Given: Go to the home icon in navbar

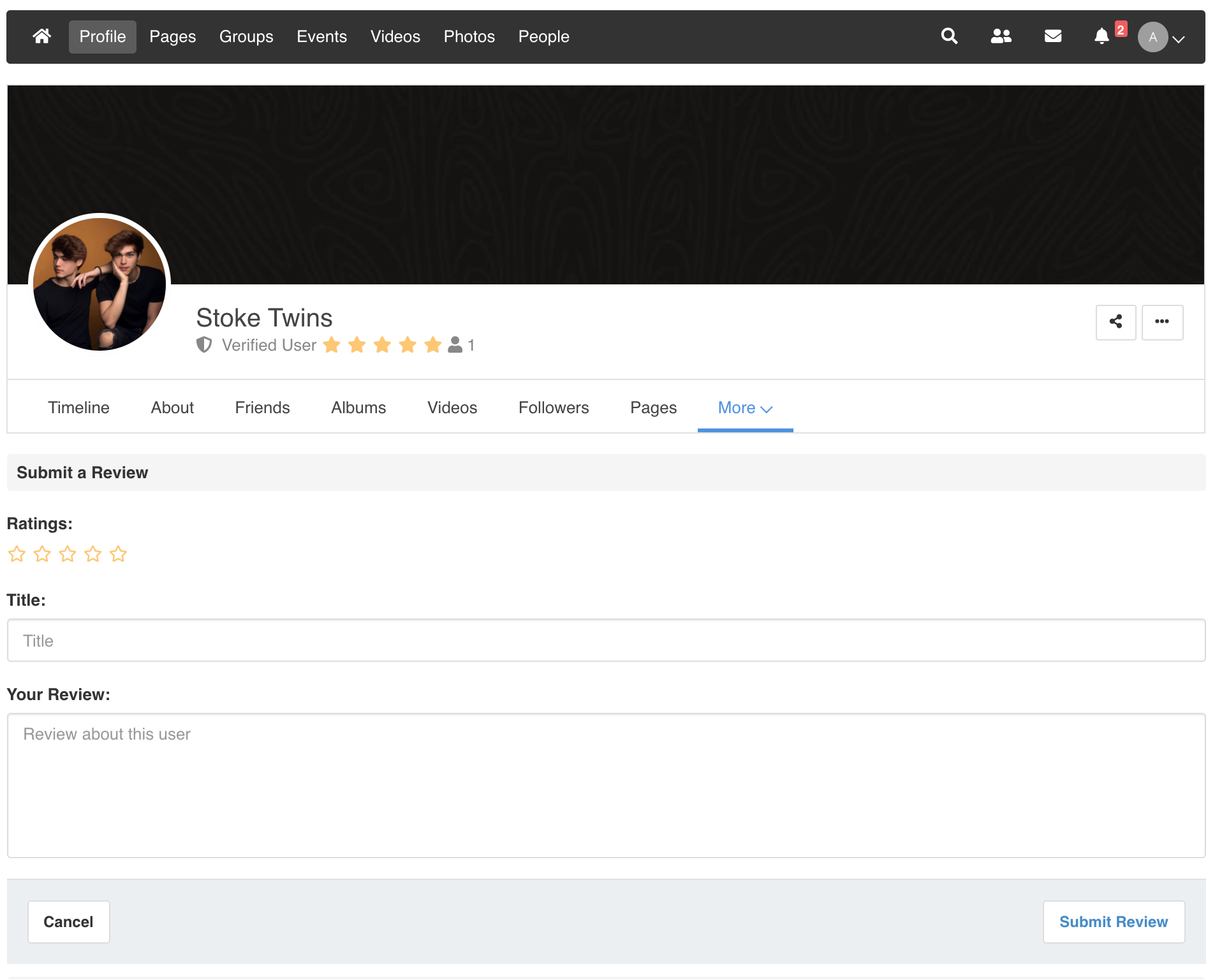Looking at the screenshot, I should 42,36.
